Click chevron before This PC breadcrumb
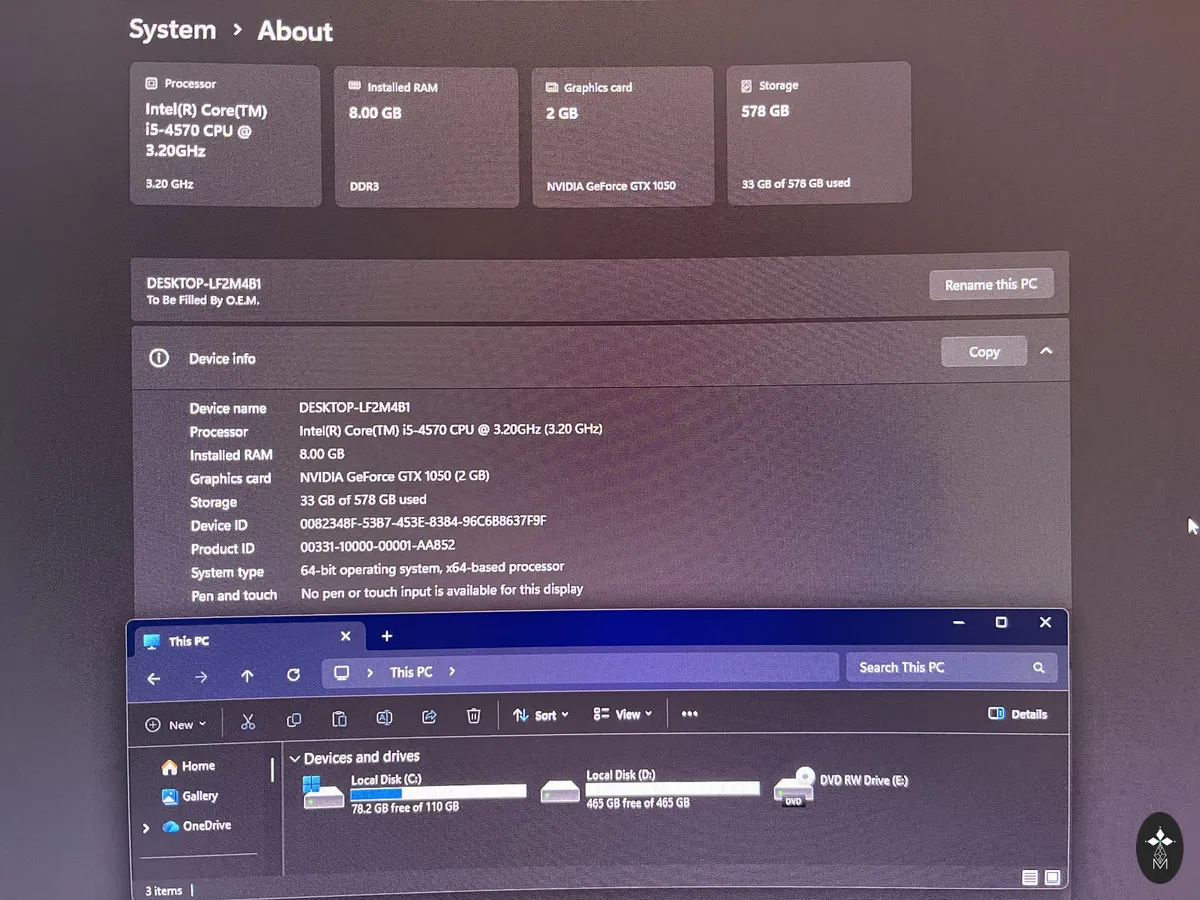Screen dimensions: 1200x900 370,673
